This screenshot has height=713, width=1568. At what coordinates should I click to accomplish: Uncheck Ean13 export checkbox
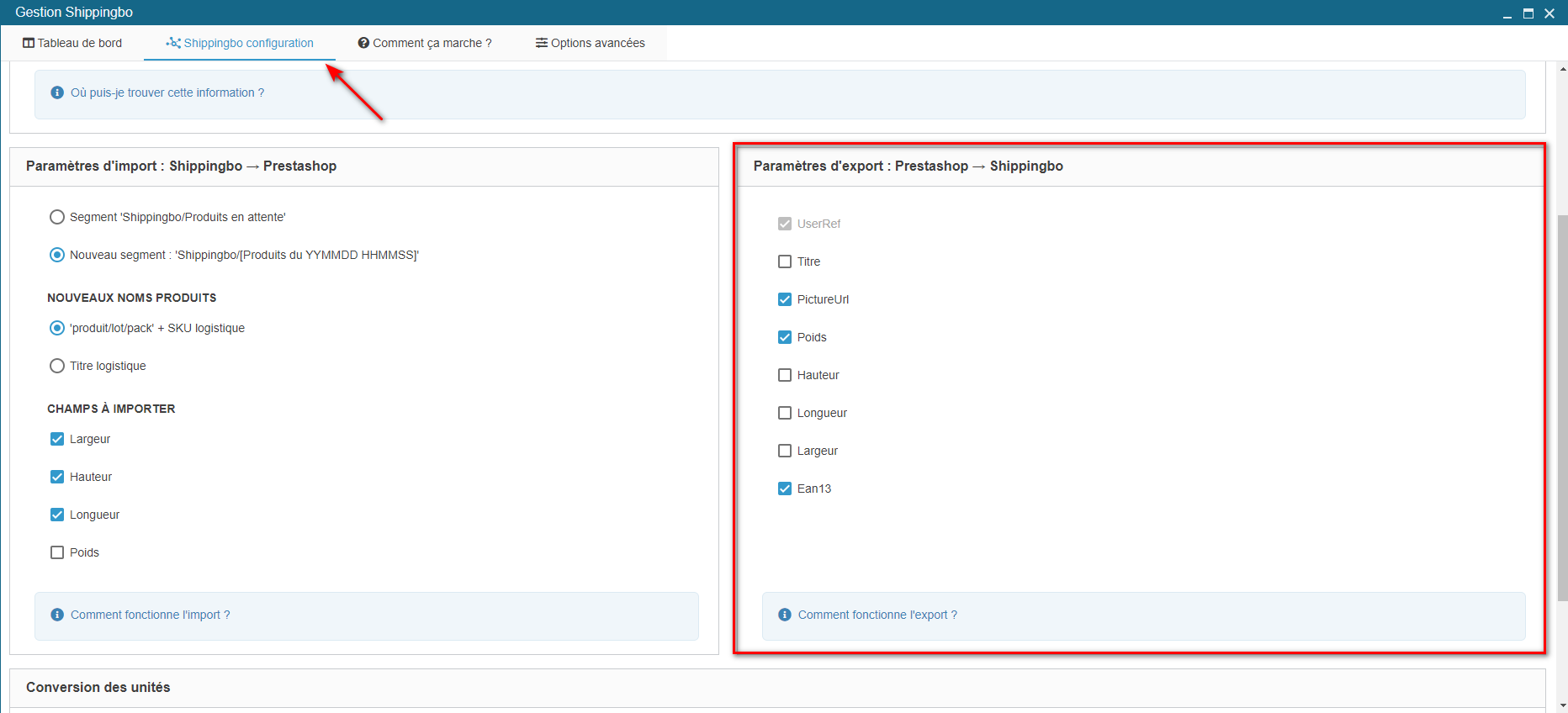785,489
